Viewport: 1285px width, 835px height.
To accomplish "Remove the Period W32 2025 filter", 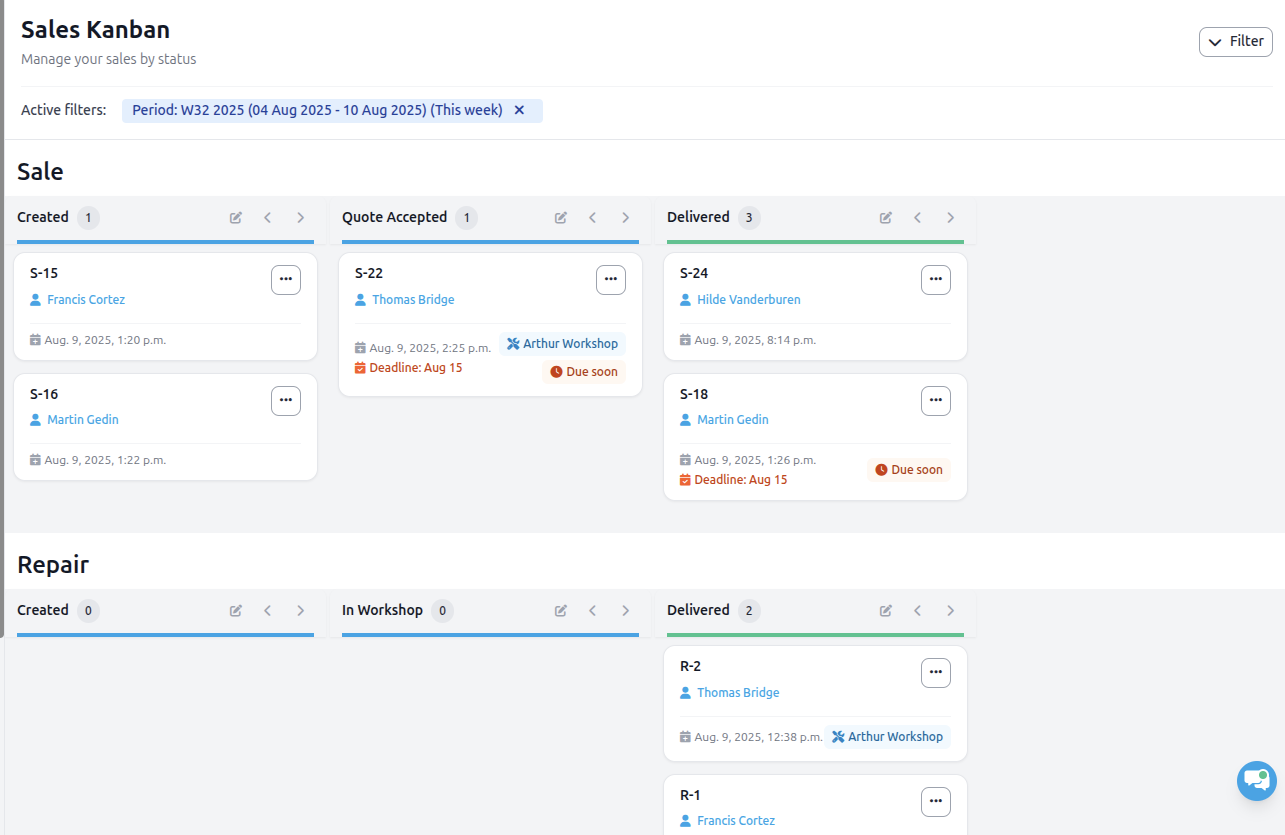I will pos(519,110).
